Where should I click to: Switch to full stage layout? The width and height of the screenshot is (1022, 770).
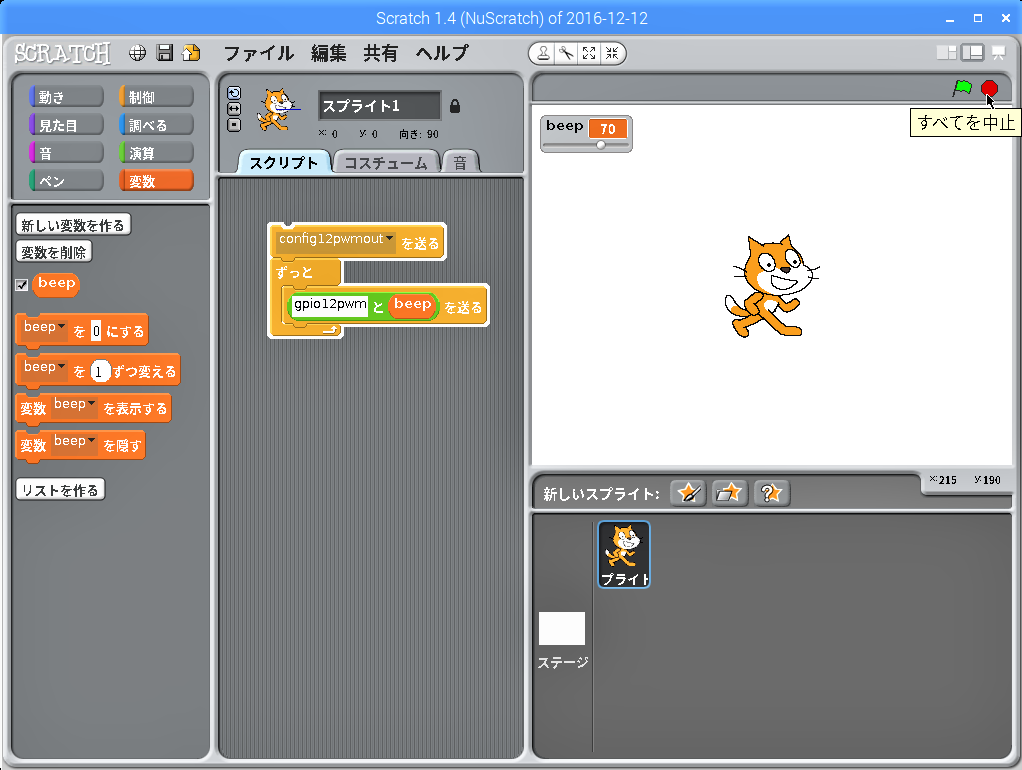tap(972, 53)
